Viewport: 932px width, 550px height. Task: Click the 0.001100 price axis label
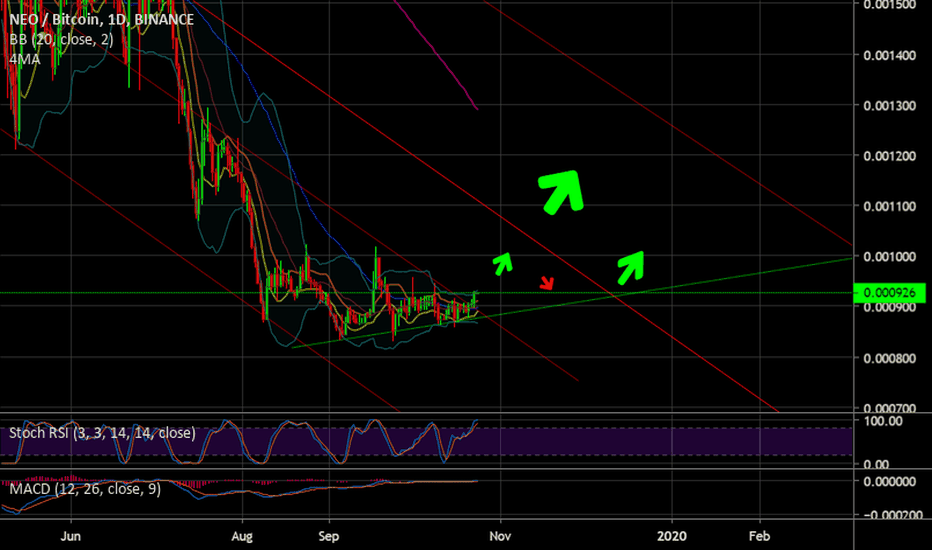(890, 207)
